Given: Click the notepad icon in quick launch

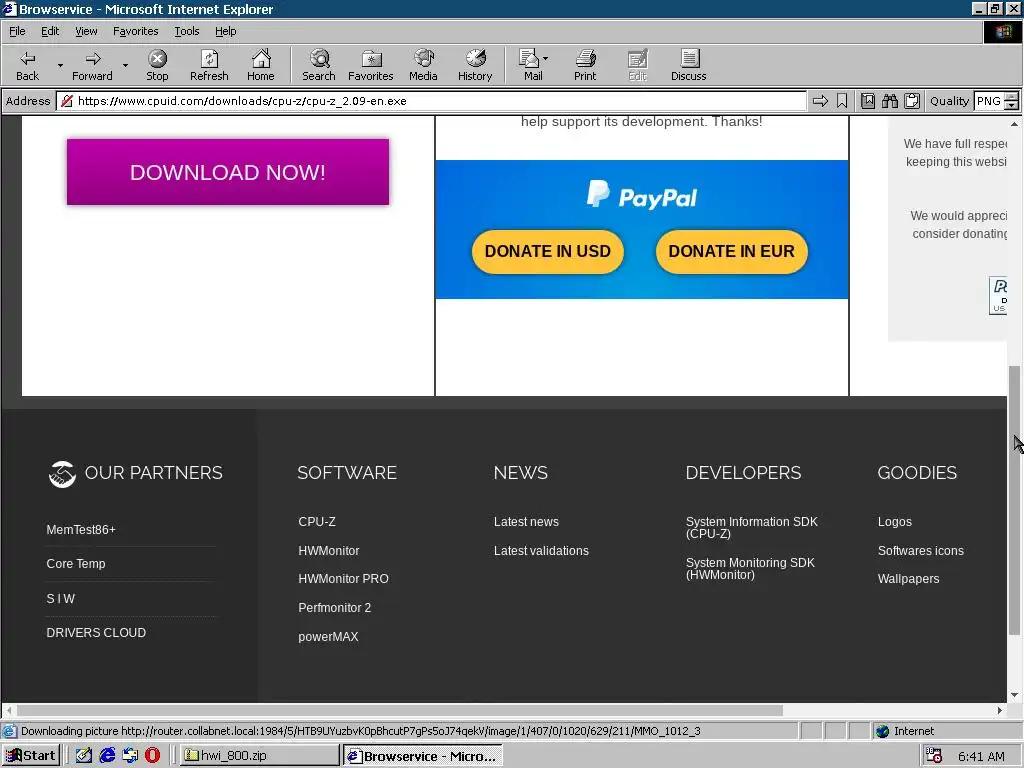Looking at the screenshot, I should [84, 756].
